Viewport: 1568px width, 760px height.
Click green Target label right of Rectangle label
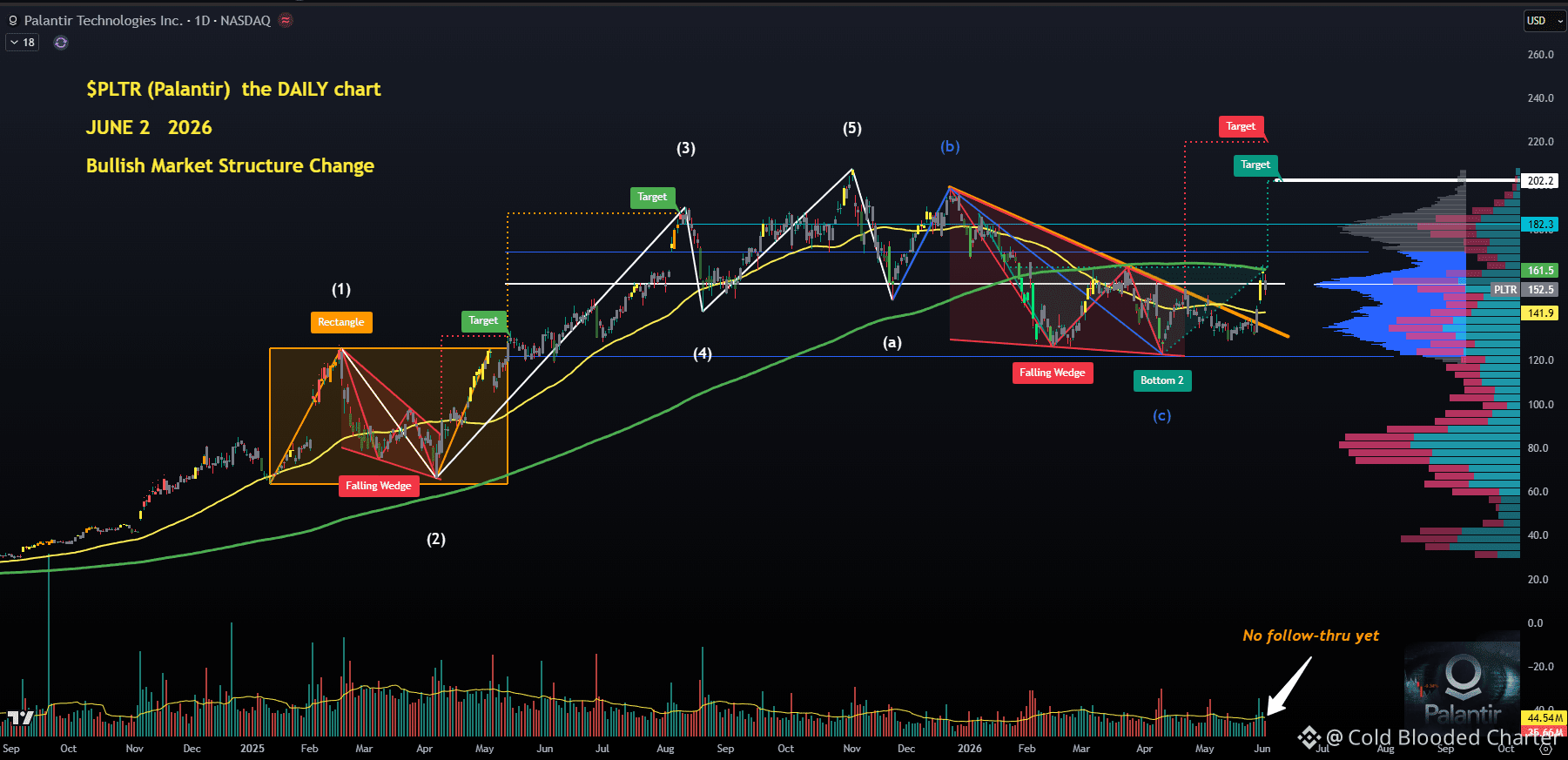coord(483,320)
